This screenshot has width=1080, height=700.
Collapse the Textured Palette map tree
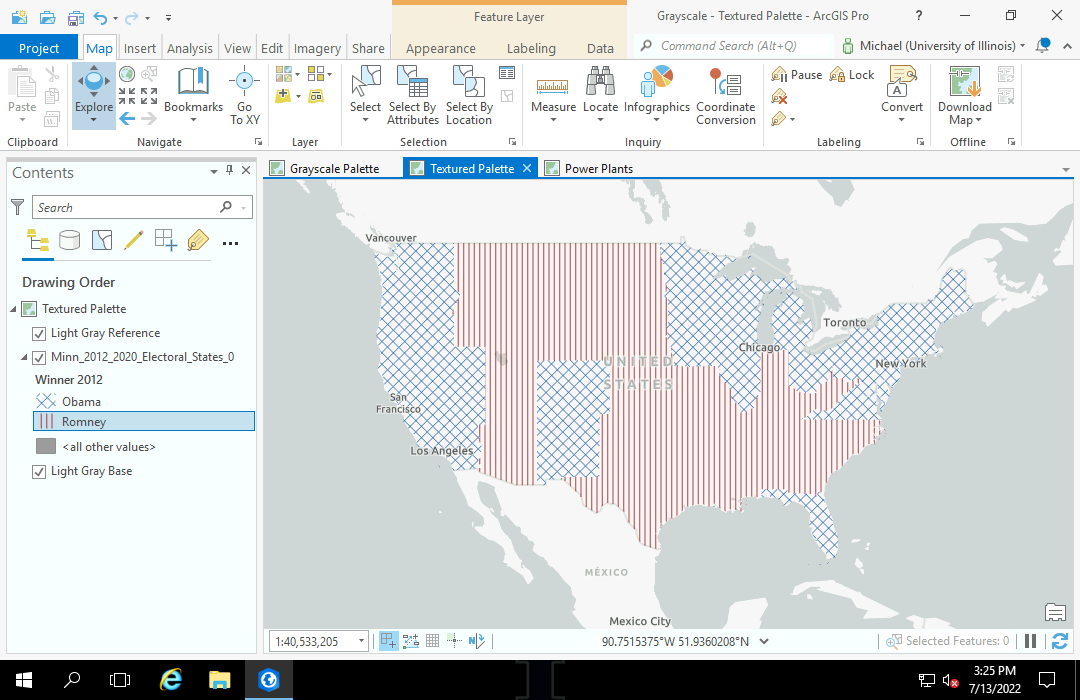pyautogui.click(x=13, y=309)
